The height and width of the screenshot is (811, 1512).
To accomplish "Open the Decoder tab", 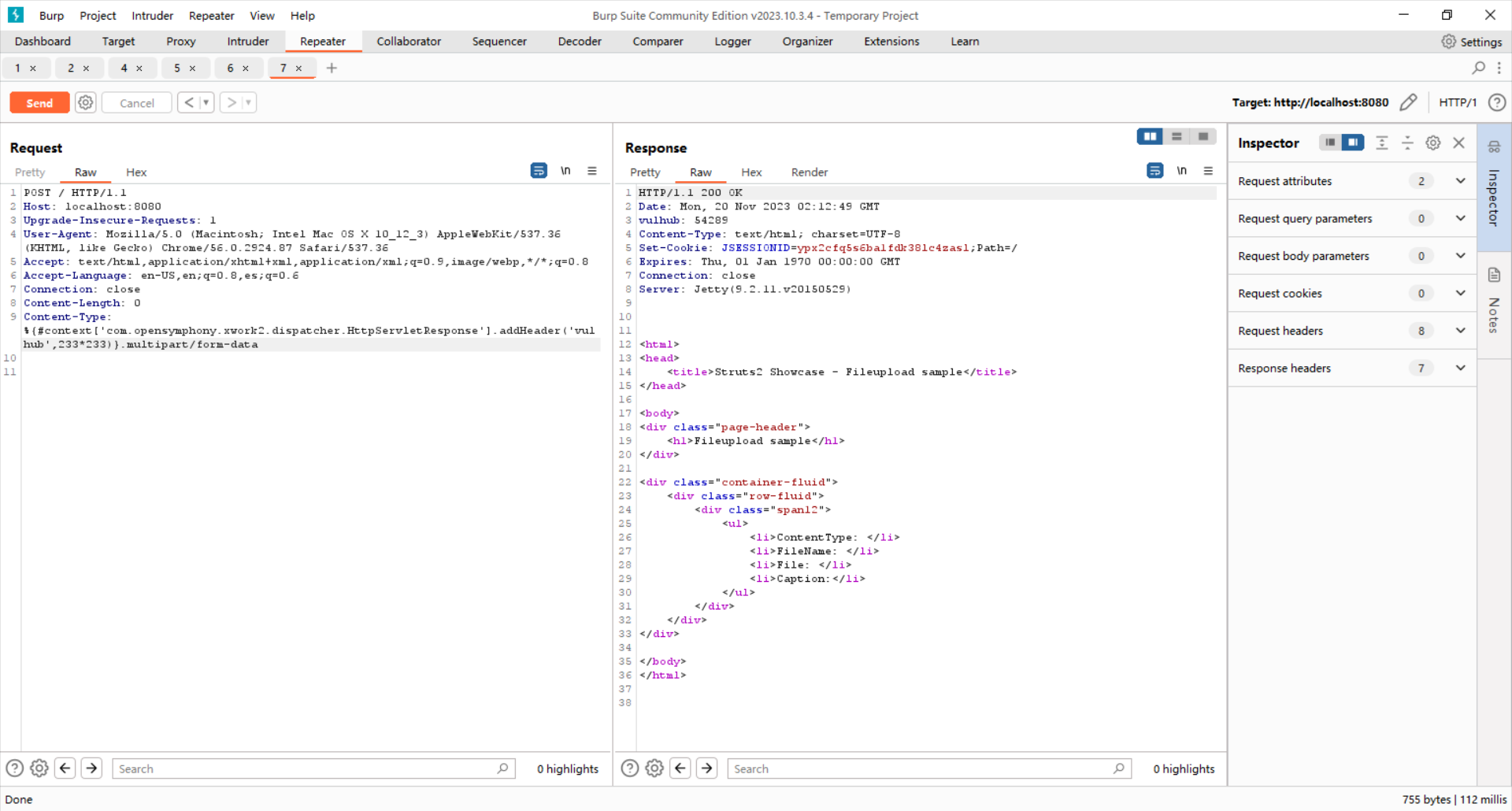I will pyautogui.click(x=579, y=42).
